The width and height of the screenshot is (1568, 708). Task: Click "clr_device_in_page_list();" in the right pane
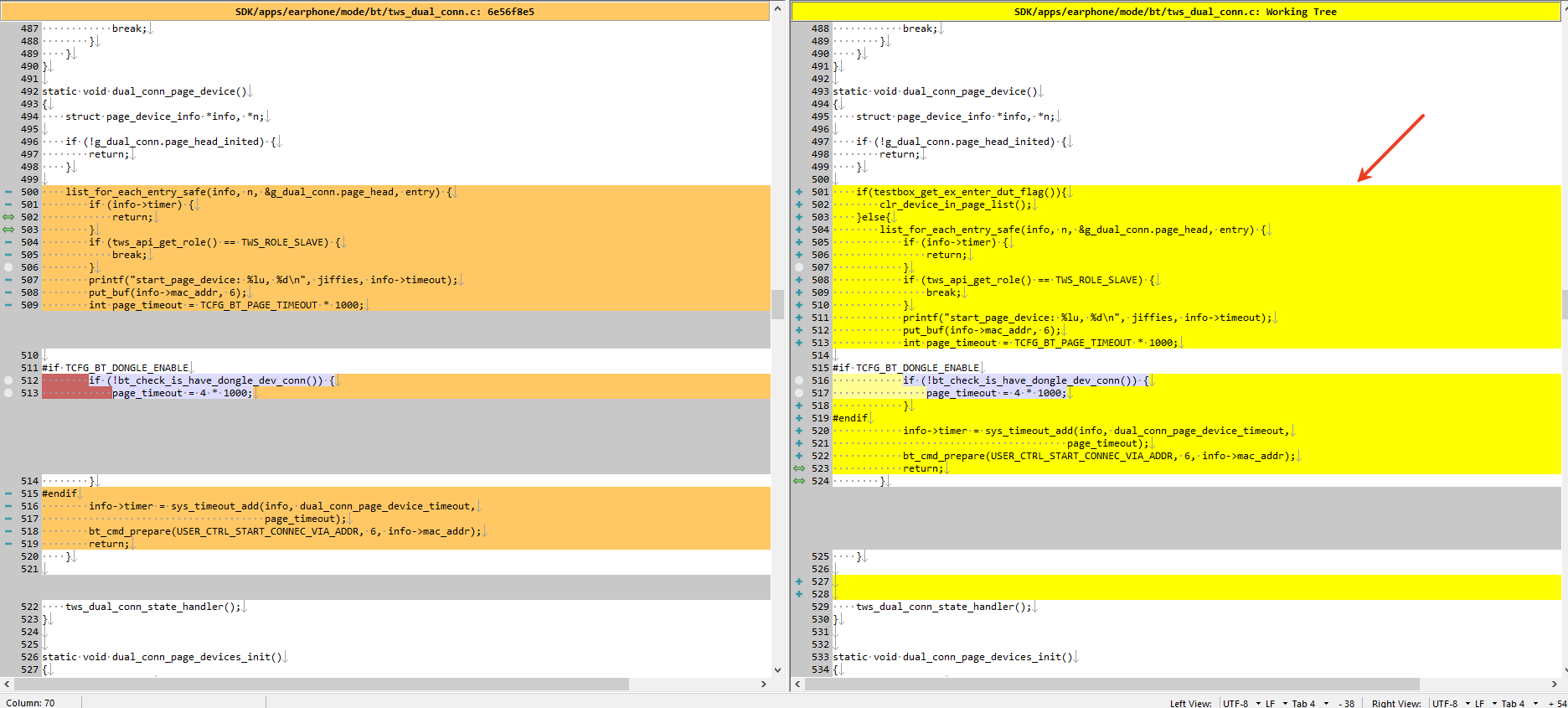[956, 204]
